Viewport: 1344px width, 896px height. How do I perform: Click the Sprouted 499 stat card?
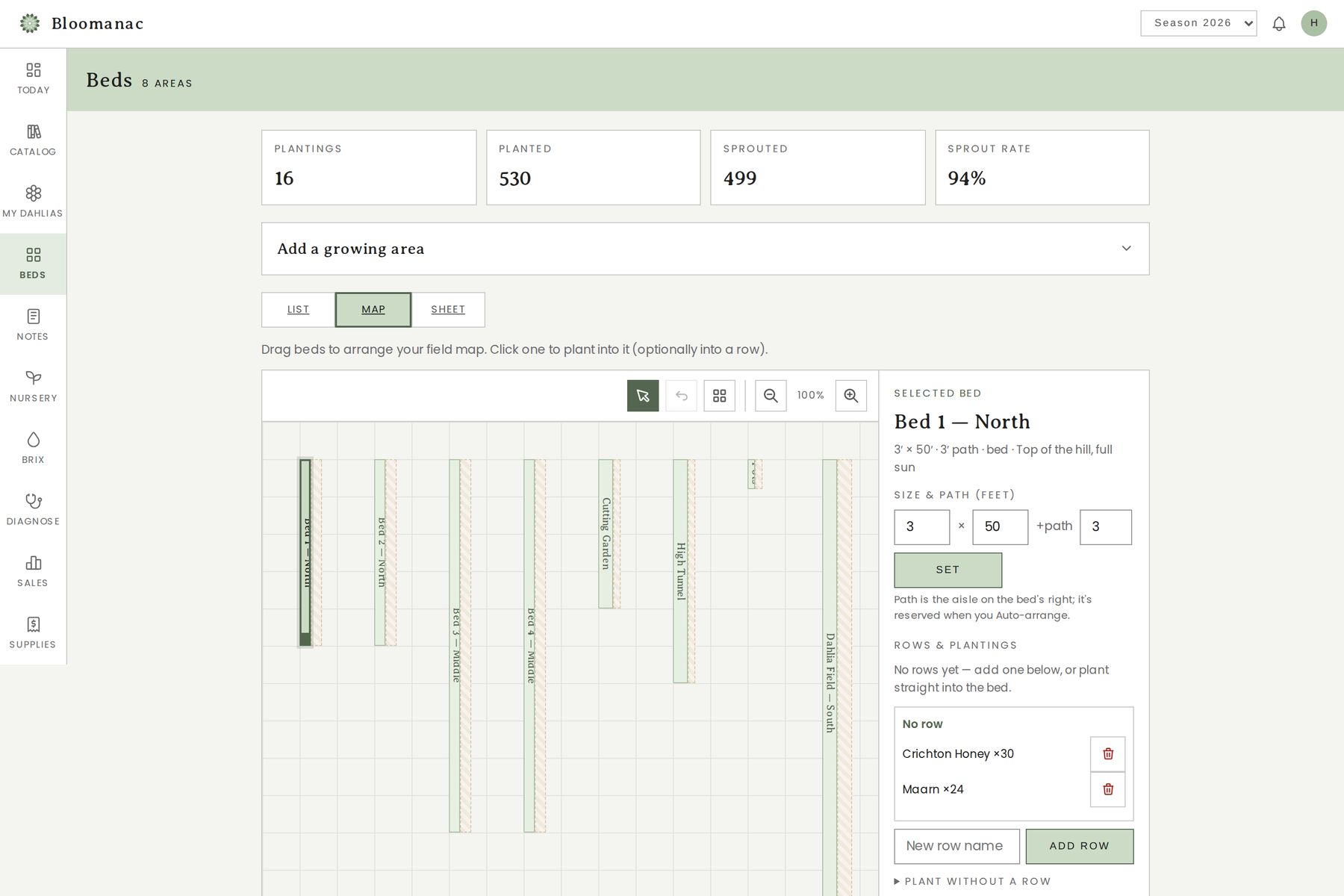point(818,167)
